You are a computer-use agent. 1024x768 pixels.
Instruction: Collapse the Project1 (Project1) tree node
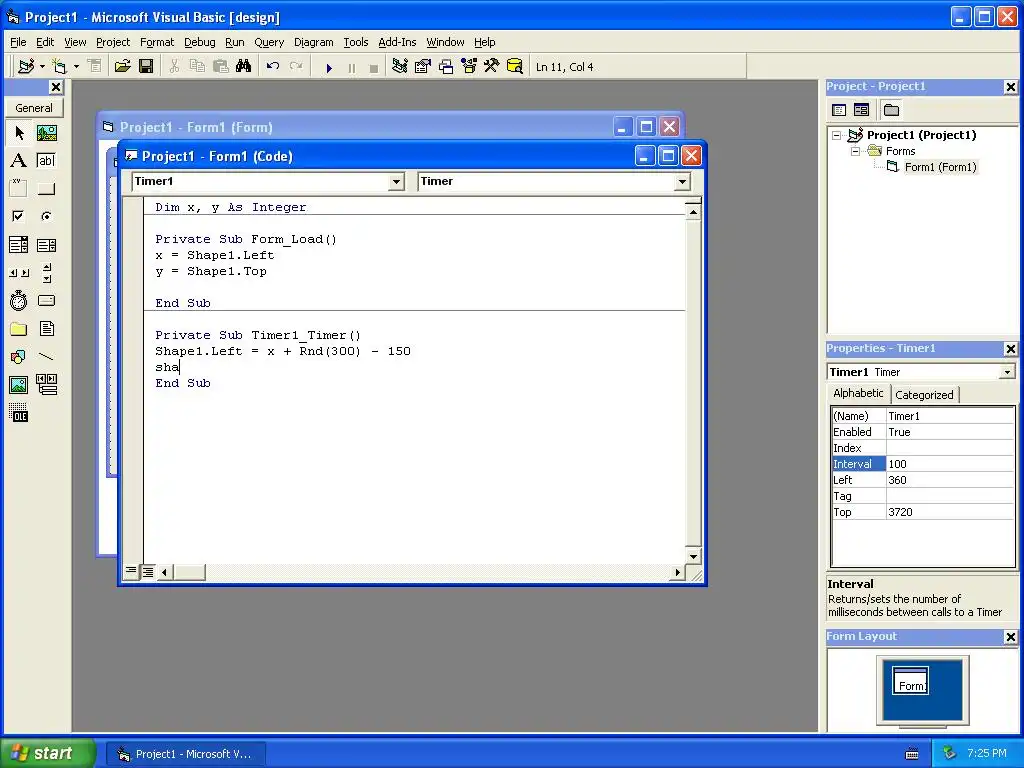tap(837, 135)
